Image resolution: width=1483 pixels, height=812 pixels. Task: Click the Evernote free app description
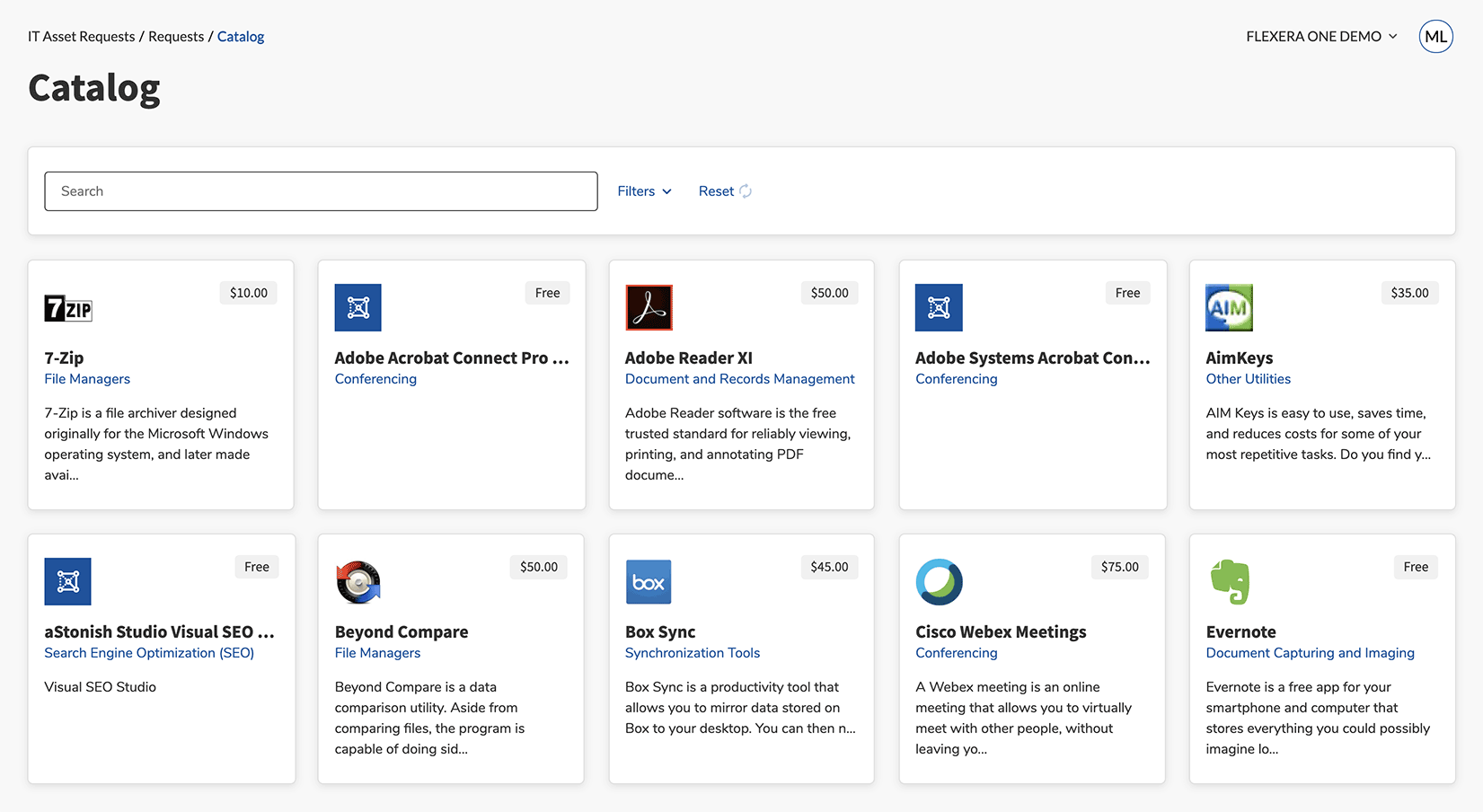pyautogui.click(x=1318, y=718)
